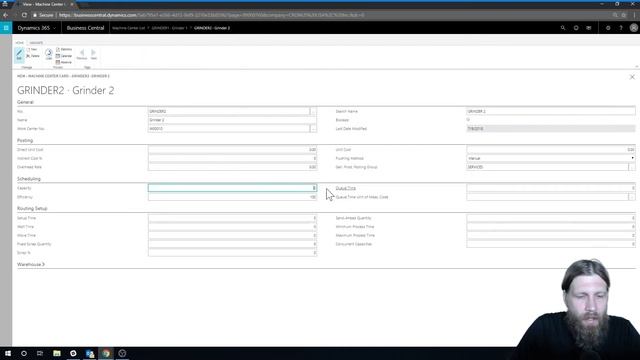This screenshot has width=640, height=360.
Task: Click into the Direct Unit Cost field
Action: [232, 150]
